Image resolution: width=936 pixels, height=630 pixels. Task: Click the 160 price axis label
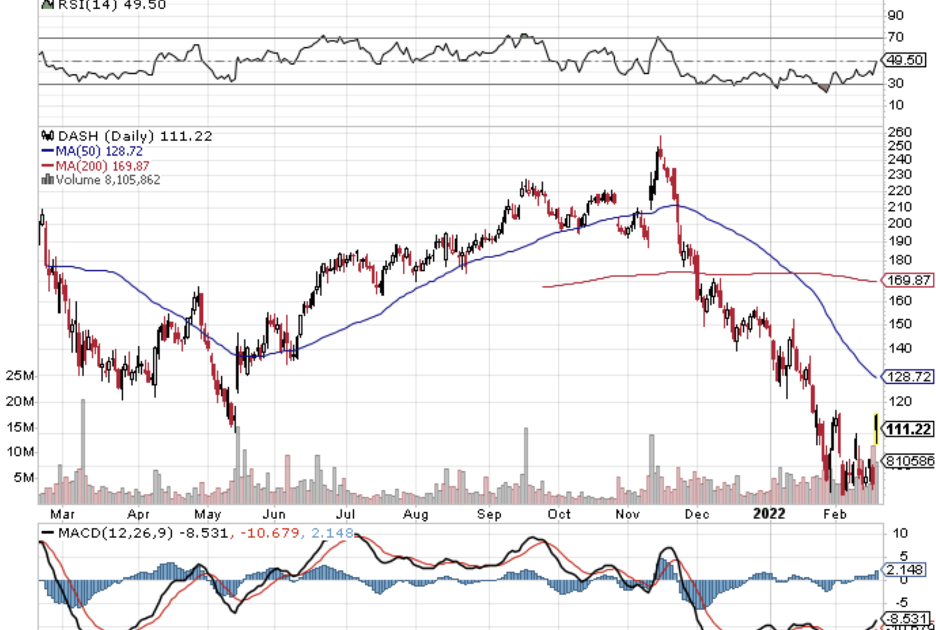[899, 300]
